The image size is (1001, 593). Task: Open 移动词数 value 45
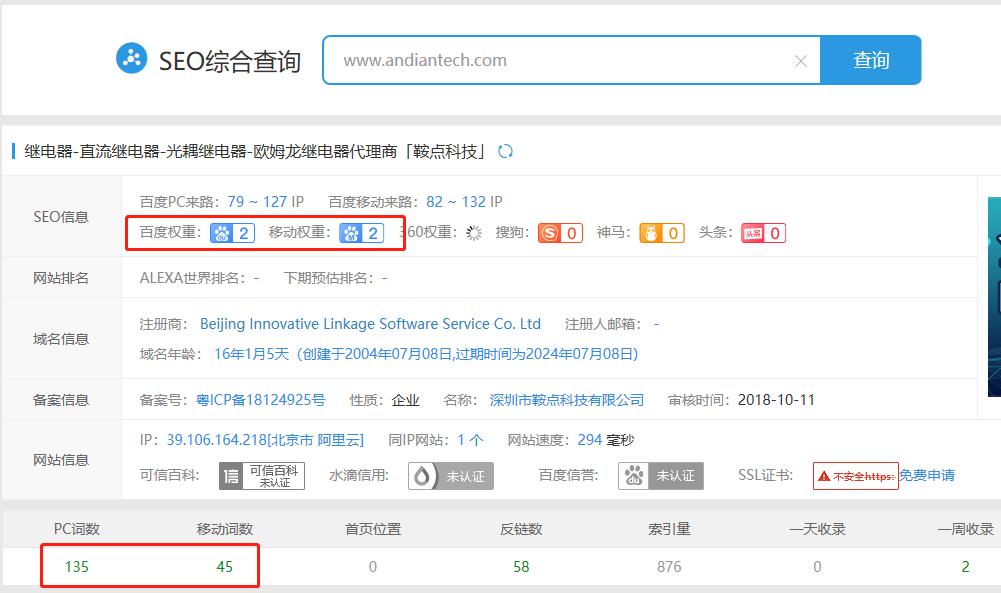[225, 567]
